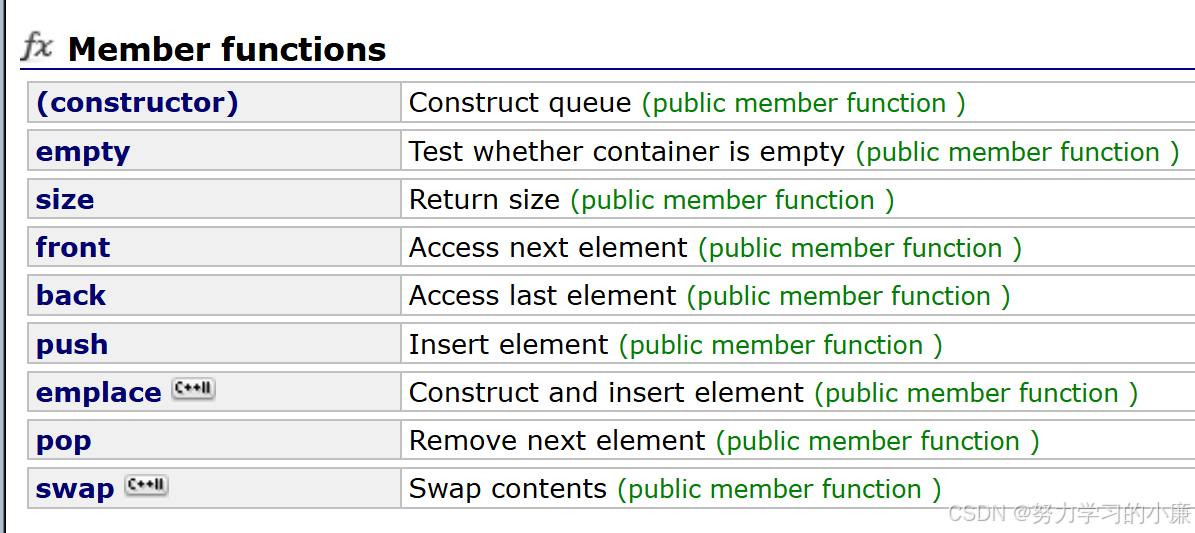Click the 'Construct queue' description text
The width and height of the screenshot is (1195, 533).
pyautogui.click(x=520, y=103)
